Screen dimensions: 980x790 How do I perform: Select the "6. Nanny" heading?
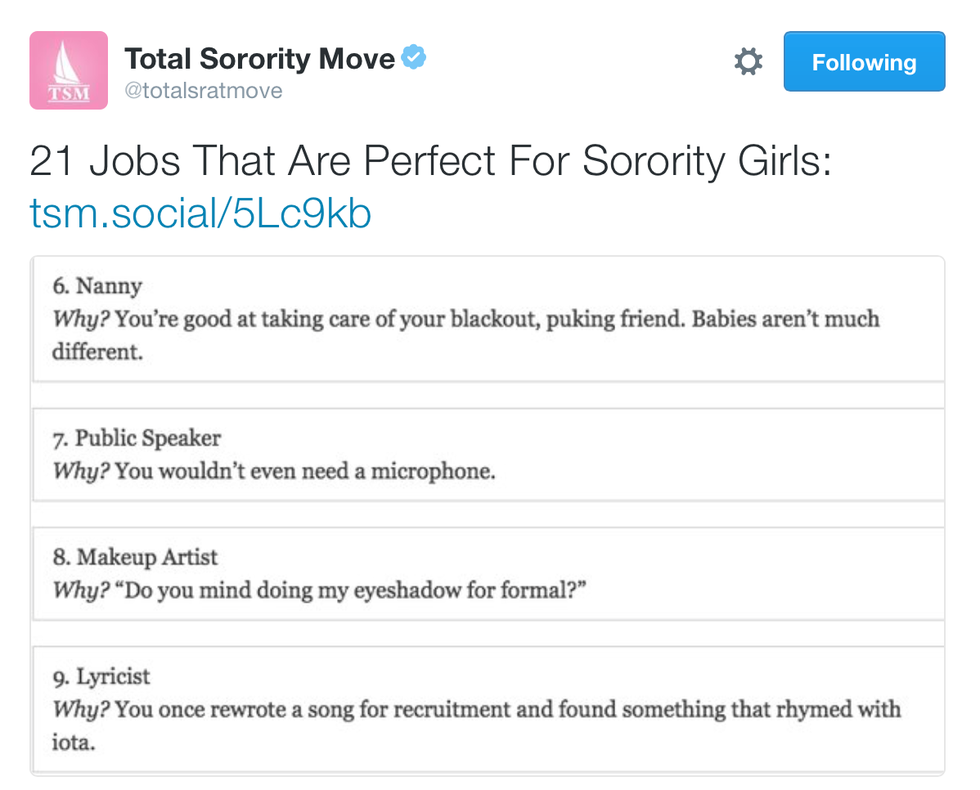pos(97,286)
